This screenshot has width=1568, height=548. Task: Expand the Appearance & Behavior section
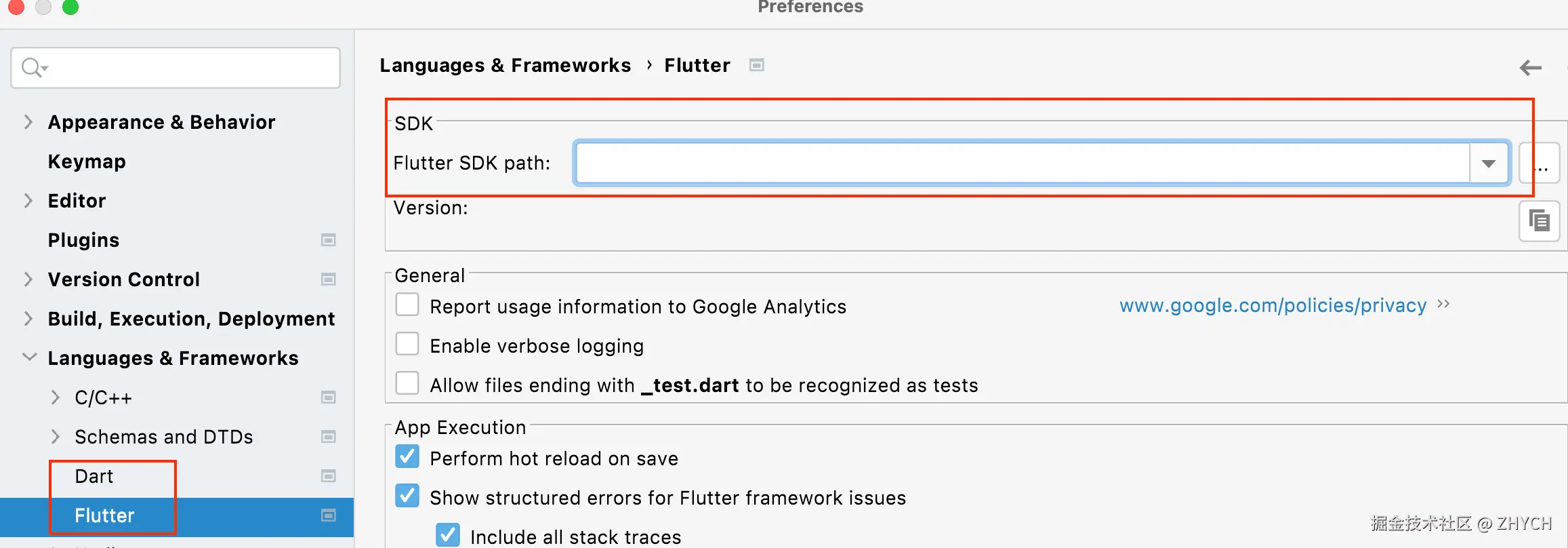(28, 122)
